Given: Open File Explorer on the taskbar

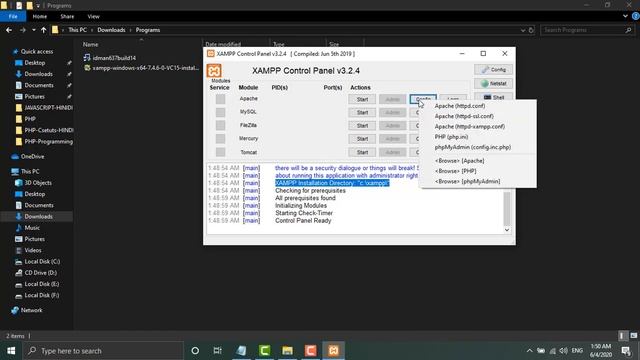Looking at the screenshot, I should [x=287, y=351].
